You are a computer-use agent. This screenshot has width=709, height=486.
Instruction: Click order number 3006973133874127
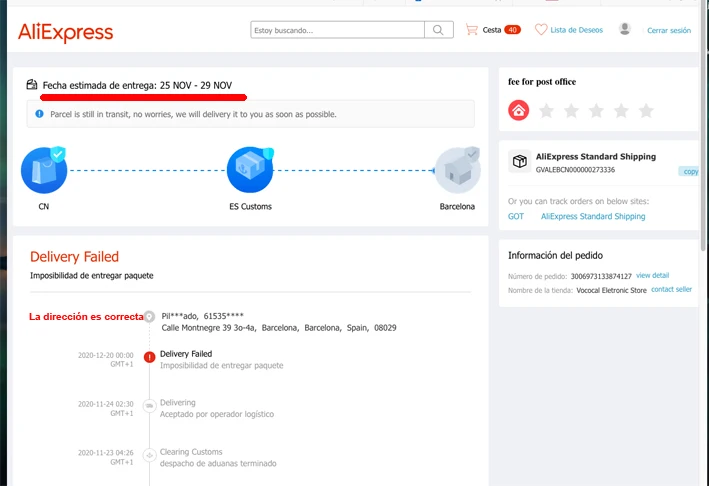click(601, 276)
